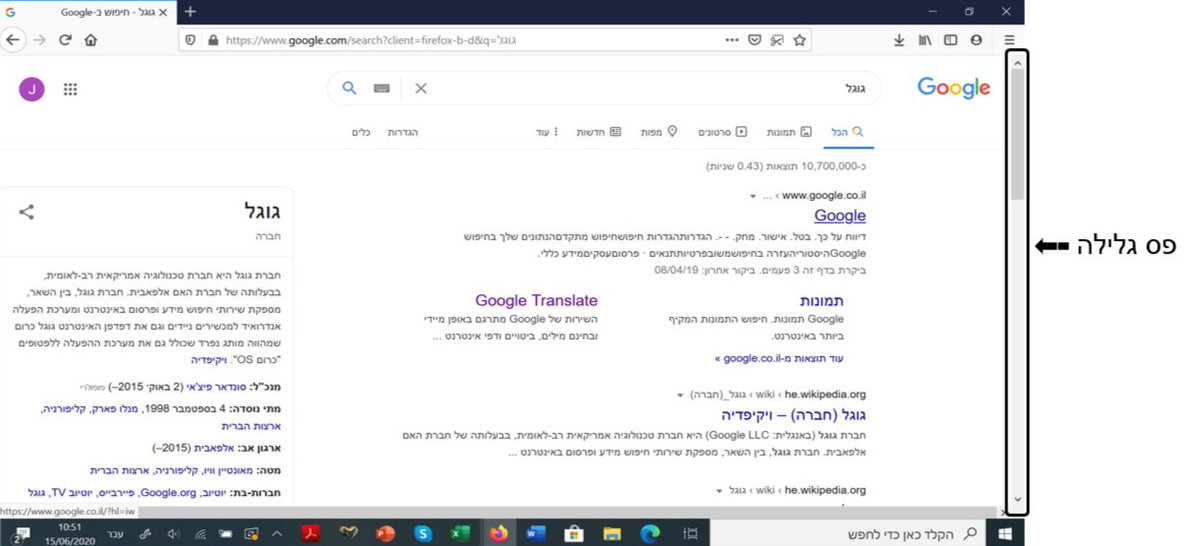The height and width of the screenshot is (546, 1200).
Task: Reload the page with the refresh icon
Action: click(x=65, y=40)
